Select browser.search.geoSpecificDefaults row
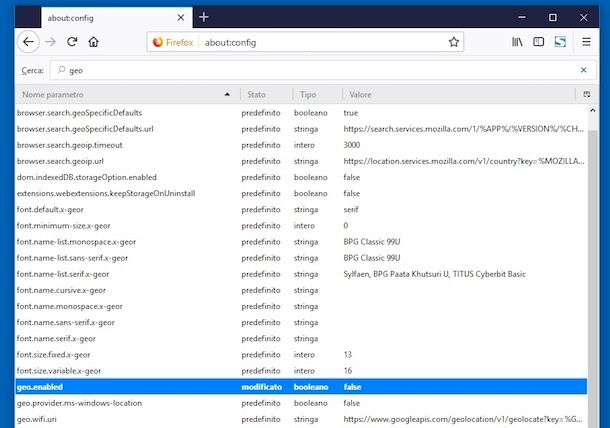 tap(301, 113)
